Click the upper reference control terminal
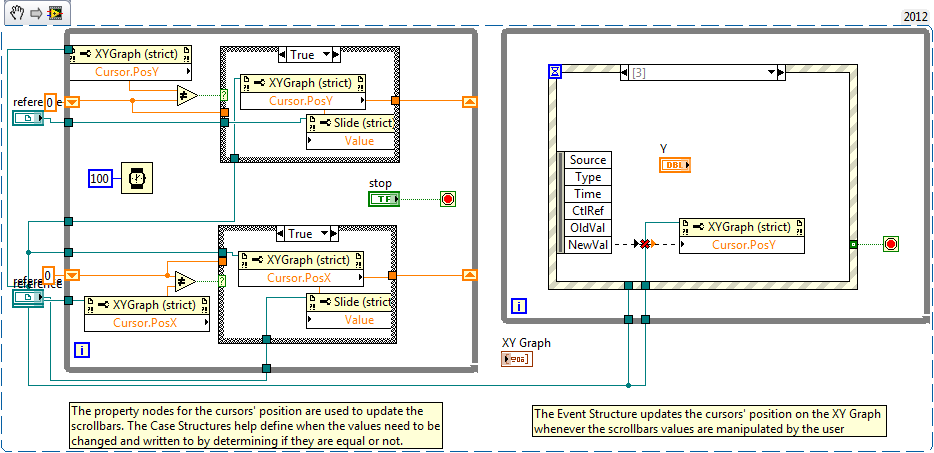Image resolution: width=934 pixels, height=453 pixels. coord(28,118)
